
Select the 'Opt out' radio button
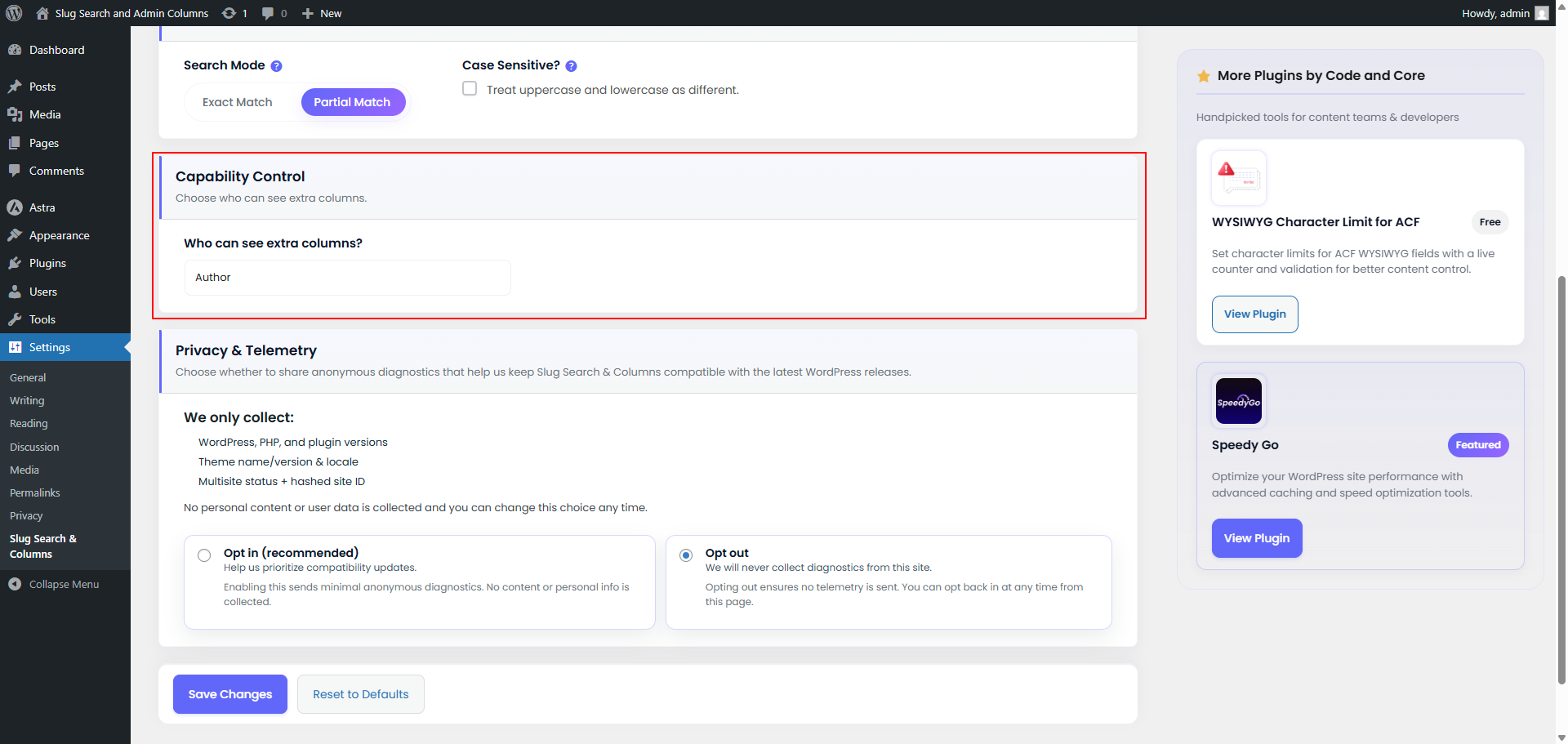pyautogui.click(x=686, y=555)
